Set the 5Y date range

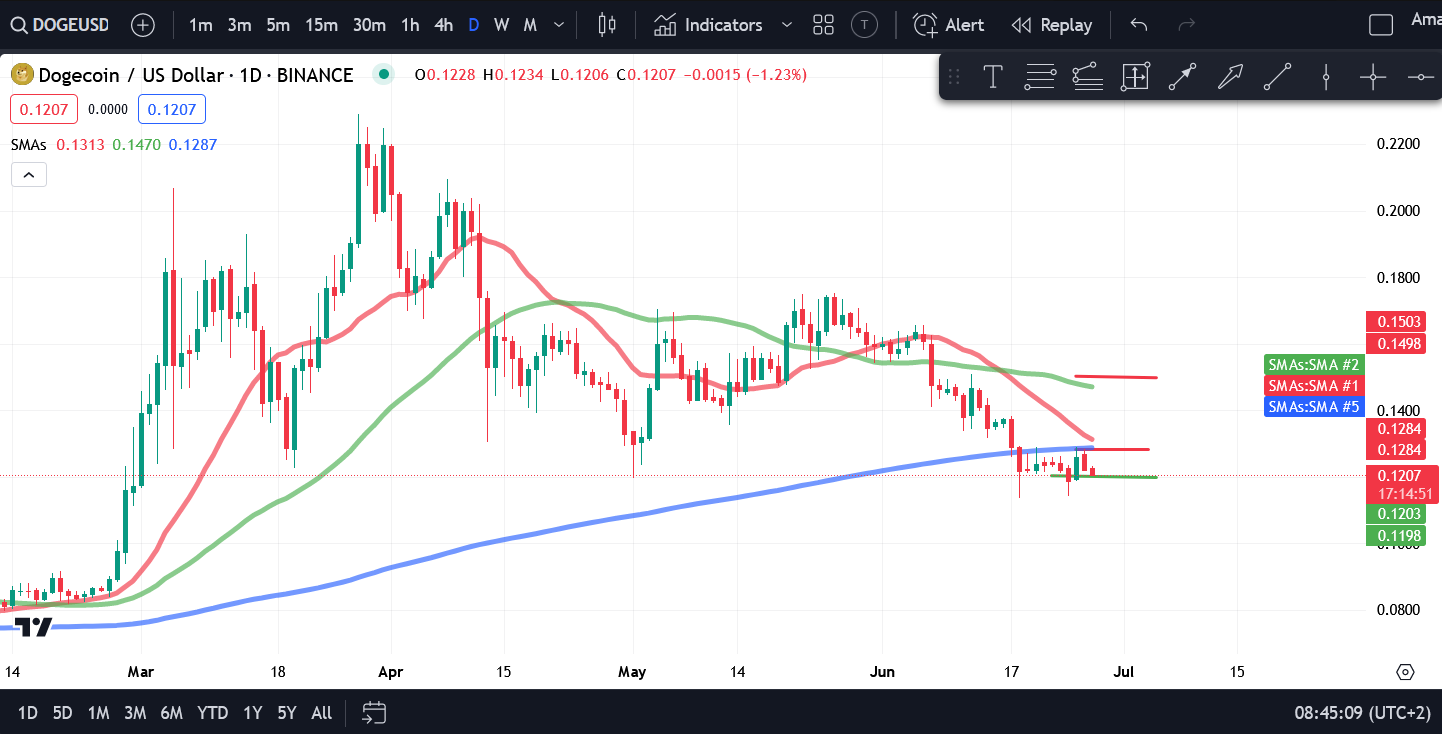coord(287,713)
